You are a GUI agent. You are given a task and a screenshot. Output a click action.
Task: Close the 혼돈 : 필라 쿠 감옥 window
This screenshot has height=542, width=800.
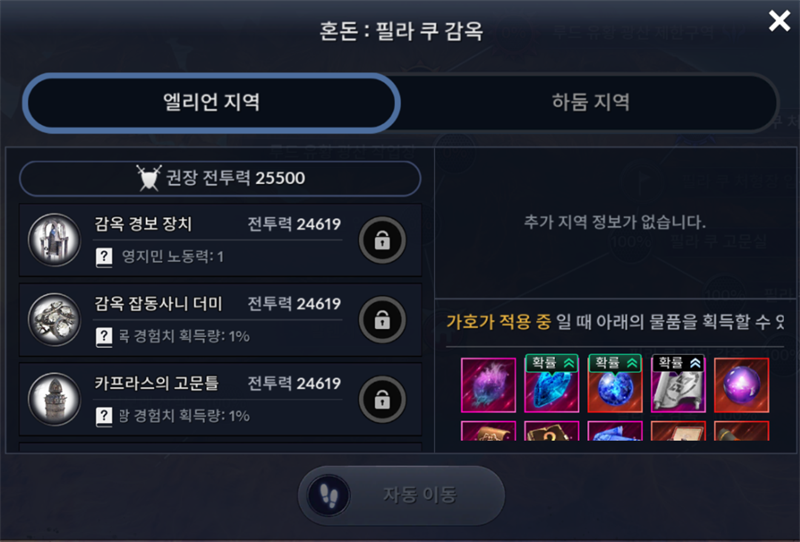pyautogui.click(x=779, y=21)
